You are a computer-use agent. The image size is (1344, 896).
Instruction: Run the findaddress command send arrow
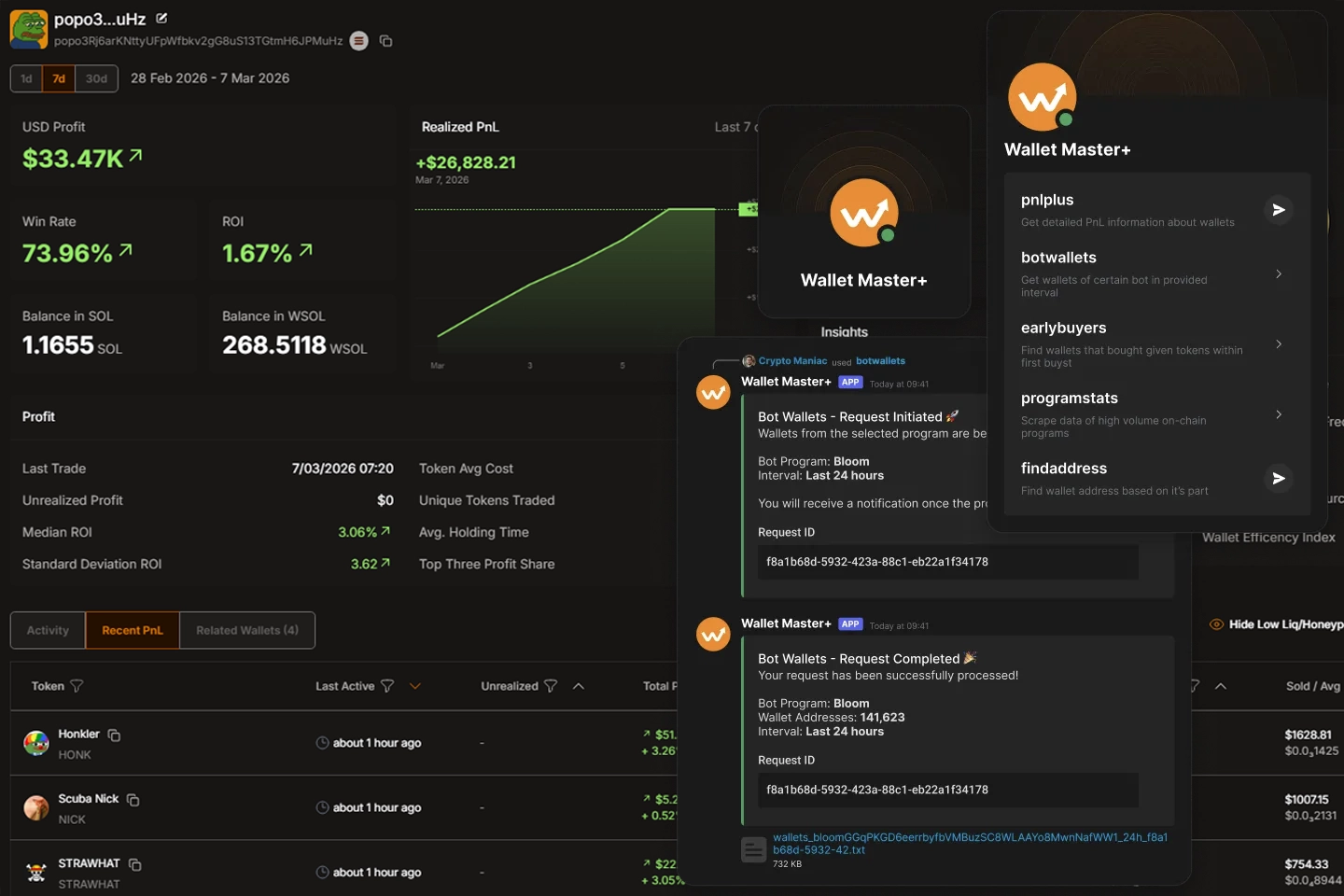click(x=1279, y=479)
